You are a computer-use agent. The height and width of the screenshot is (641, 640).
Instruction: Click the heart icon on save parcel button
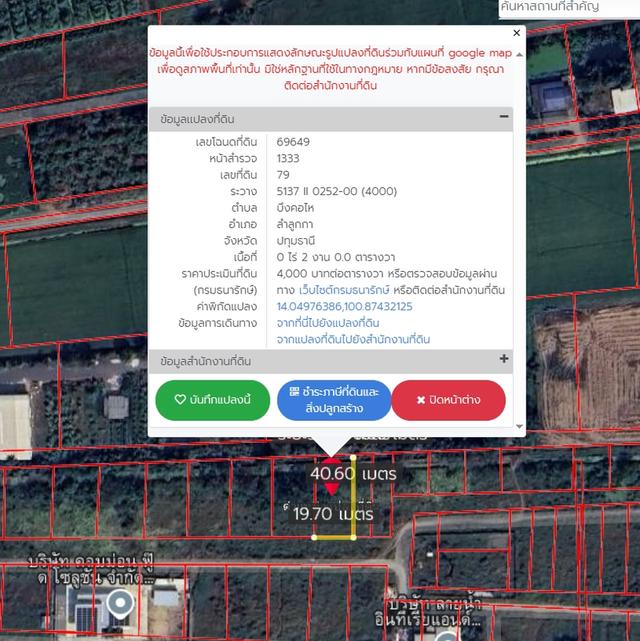(180, 400)
